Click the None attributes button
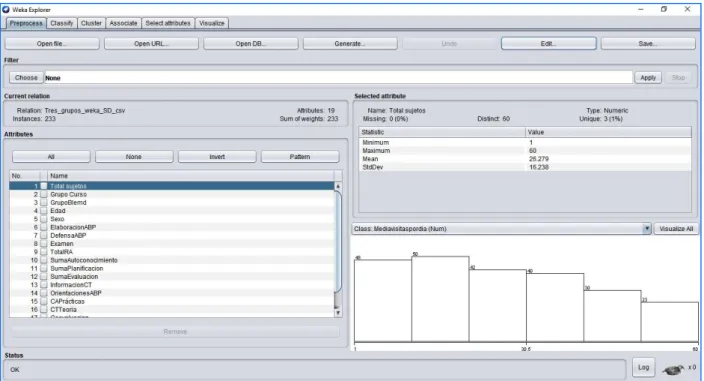 134,157
